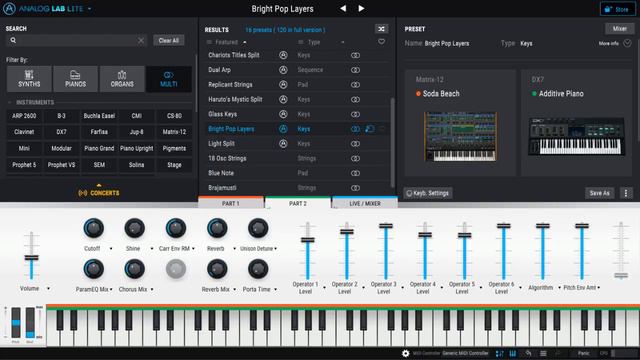Choose Generic MIDI Controller selector
The width and height of the screenshot is (640, 360).
(x=465, y=353)
